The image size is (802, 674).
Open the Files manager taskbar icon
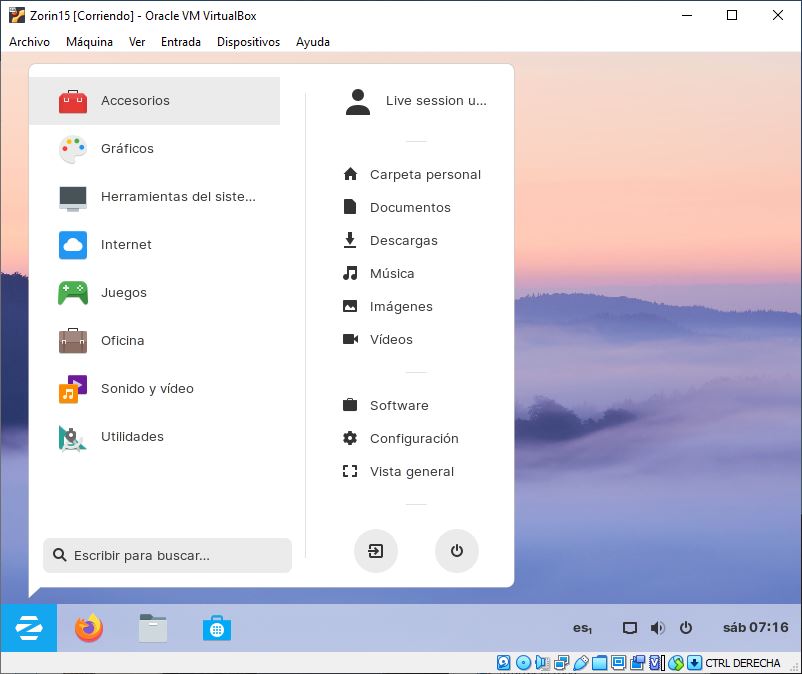click(153, 628)
